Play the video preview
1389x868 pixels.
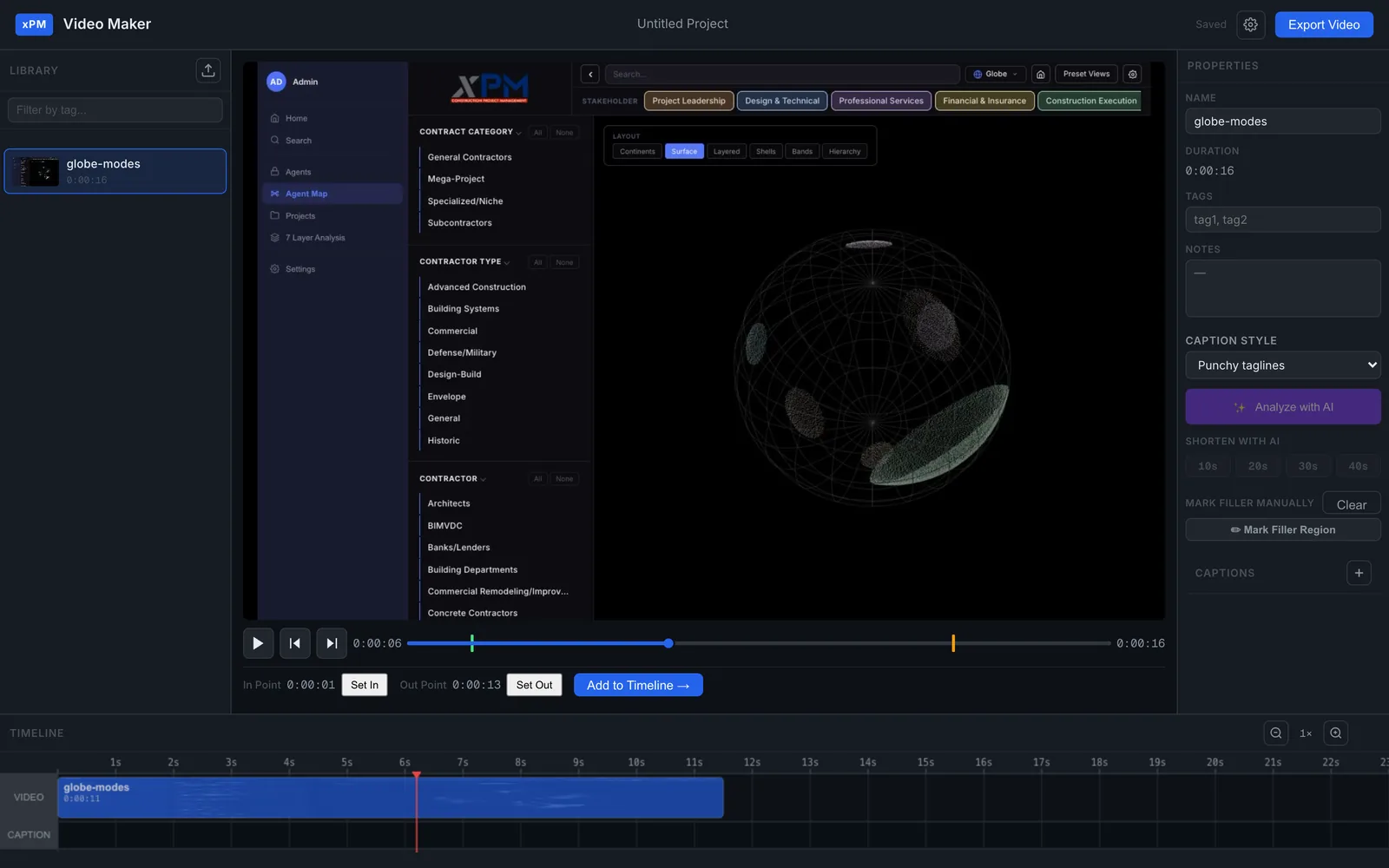tap(258, 643)
